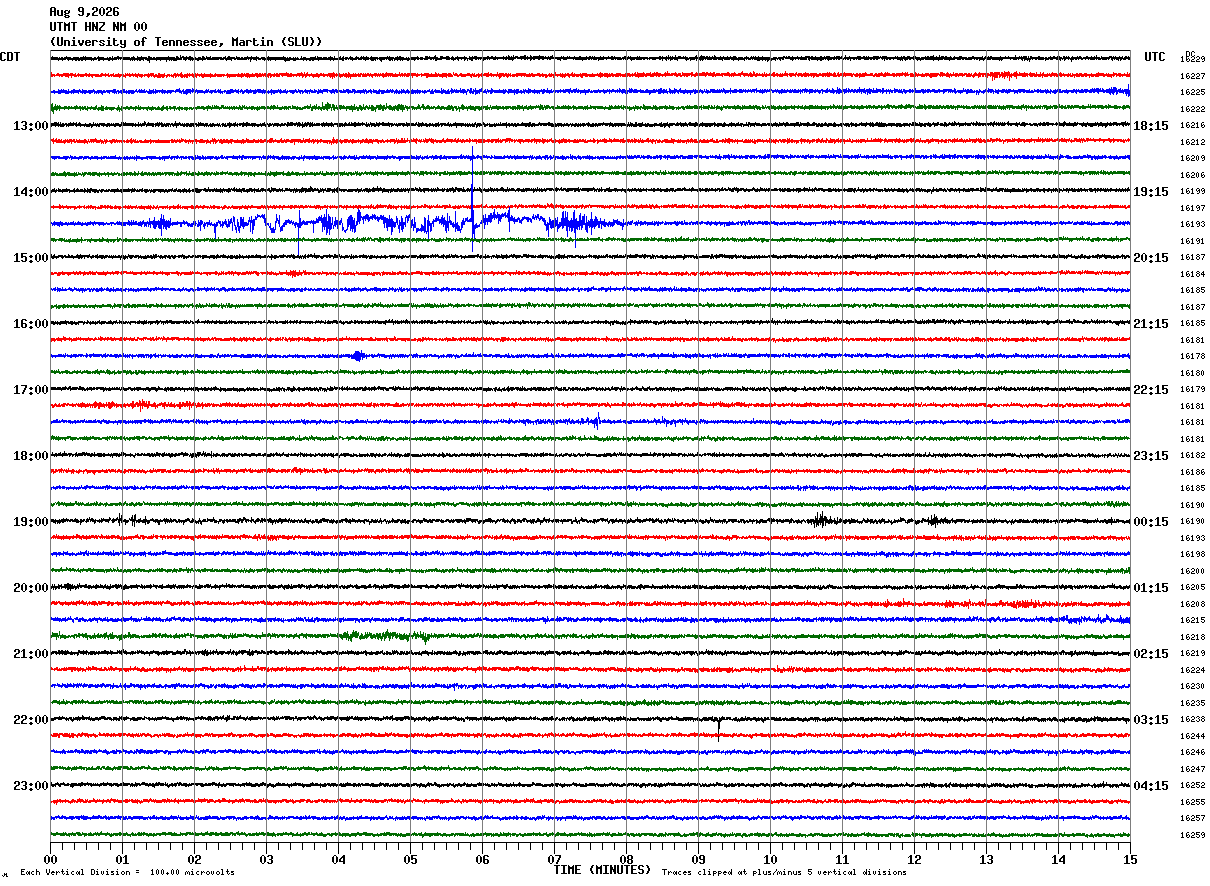Click the vertical division microvolts note

(x=127, y=872)
